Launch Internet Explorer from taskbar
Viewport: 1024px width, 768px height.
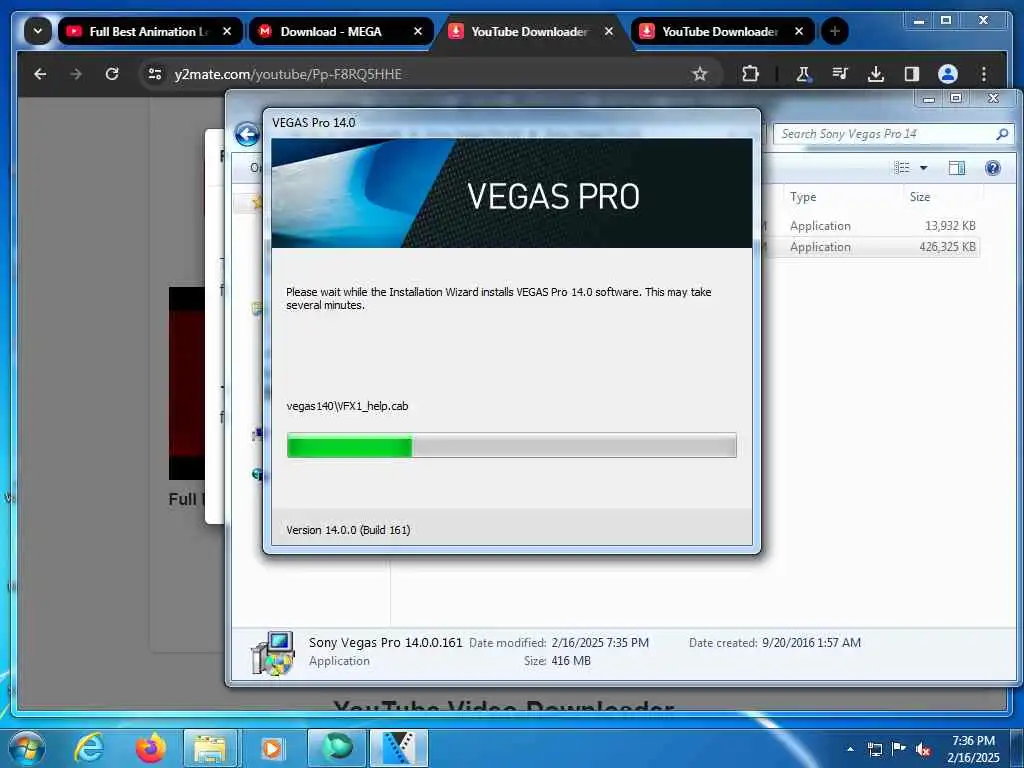tap(88, 748)
